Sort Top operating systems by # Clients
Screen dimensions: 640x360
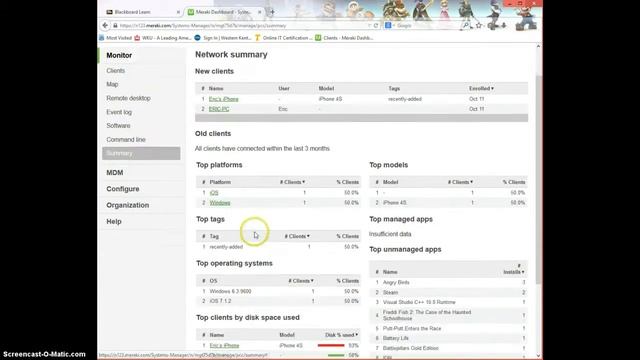(301, 281)
